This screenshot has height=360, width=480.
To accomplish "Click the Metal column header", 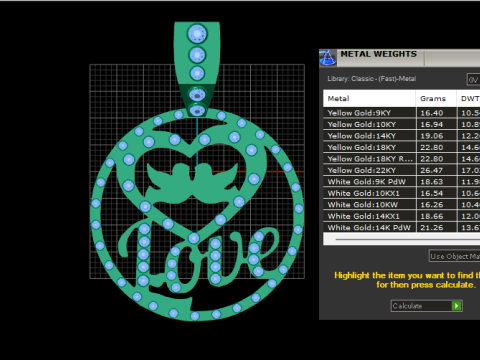I will click(x=369, y=98).
